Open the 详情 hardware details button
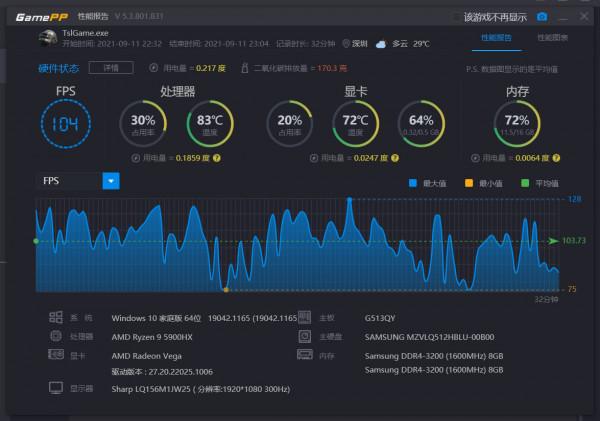 [x=111, y=68]
